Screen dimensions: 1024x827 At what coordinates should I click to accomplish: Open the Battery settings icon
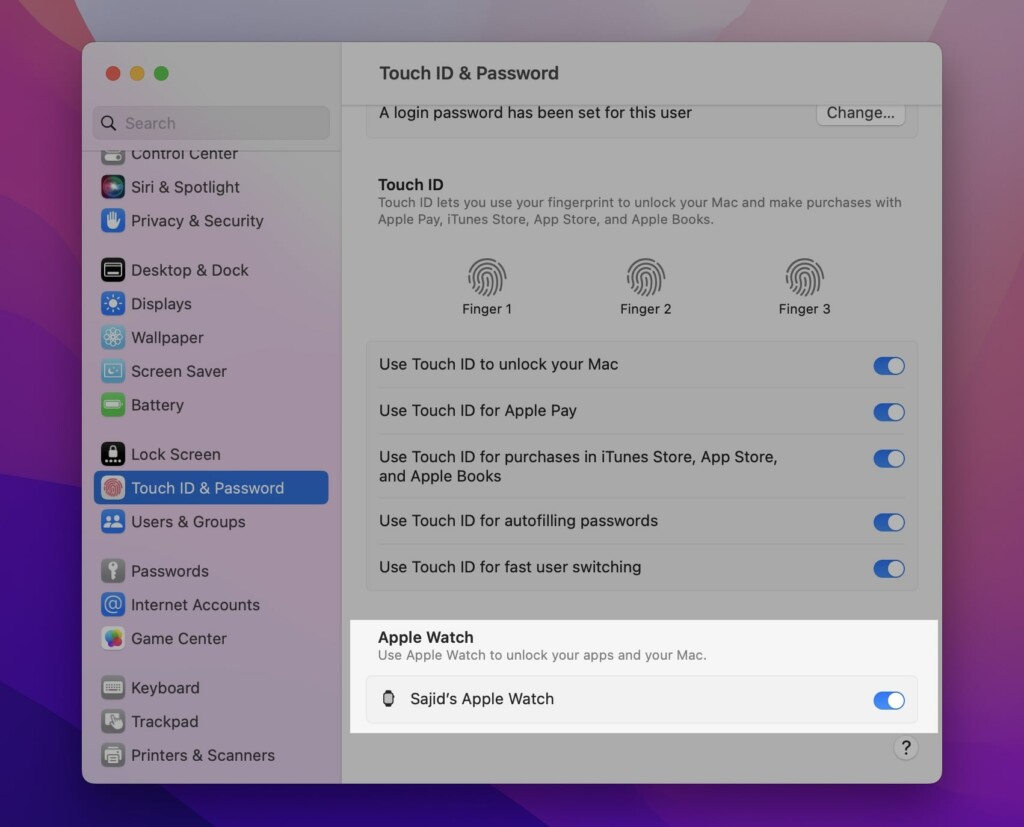click(x=113, y=405)
